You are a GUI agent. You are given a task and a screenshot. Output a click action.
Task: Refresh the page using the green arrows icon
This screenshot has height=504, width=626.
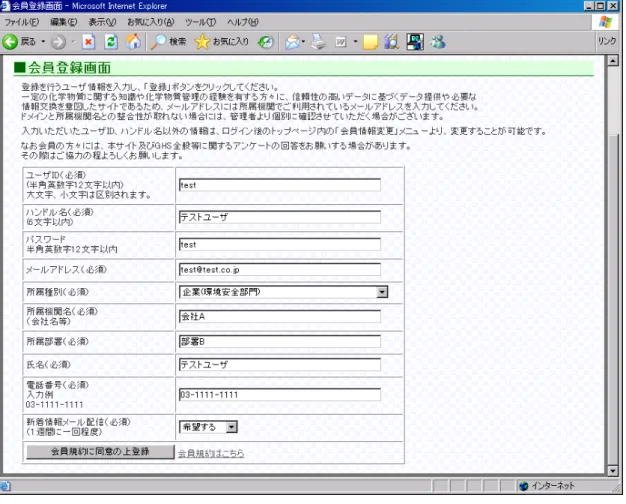coord(111,42)
